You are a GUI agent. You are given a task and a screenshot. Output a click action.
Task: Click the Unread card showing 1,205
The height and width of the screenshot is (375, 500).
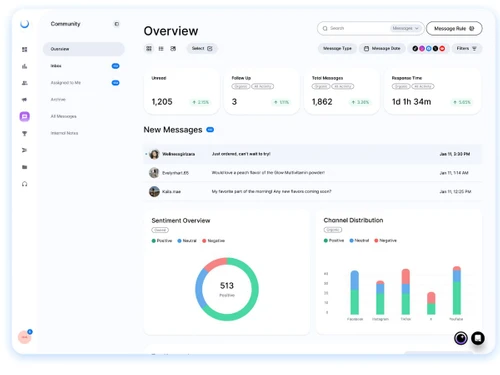[182, 92]
